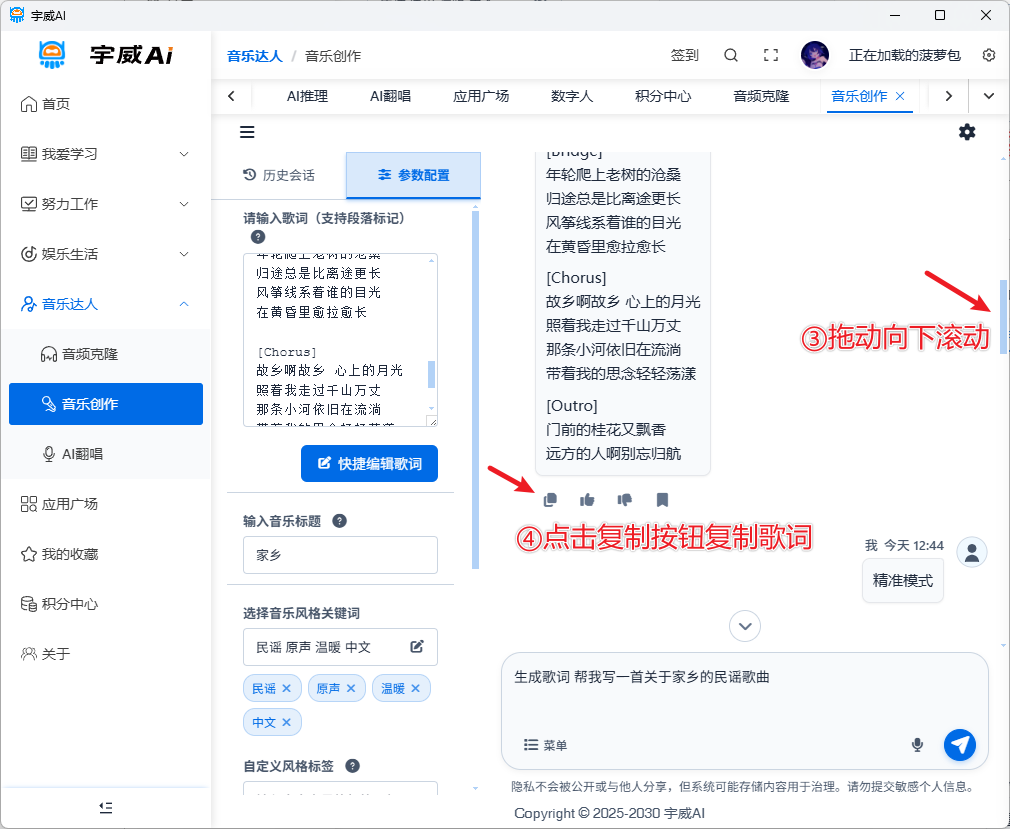The width and height of the screenshot is (1010, 829).
Task: Open the tab list dropdown arrow
Action: pos(989,96)
